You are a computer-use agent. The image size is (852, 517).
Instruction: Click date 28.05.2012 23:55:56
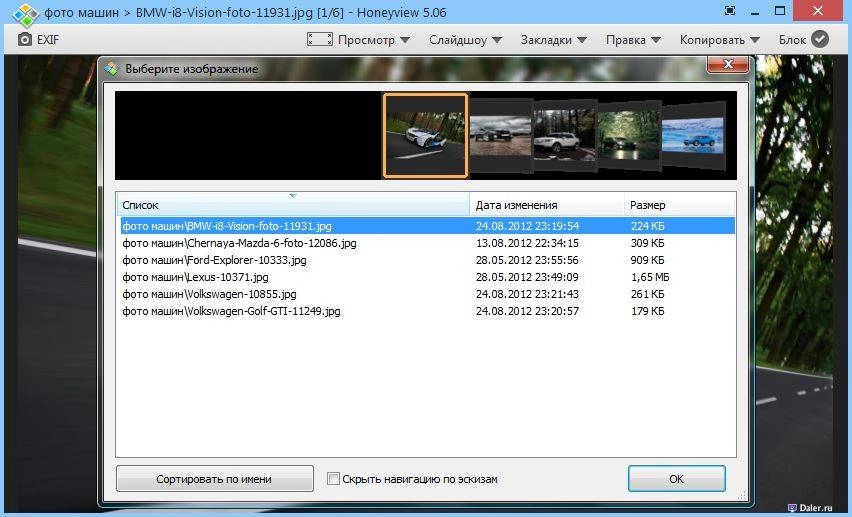(x=527, y=260)
